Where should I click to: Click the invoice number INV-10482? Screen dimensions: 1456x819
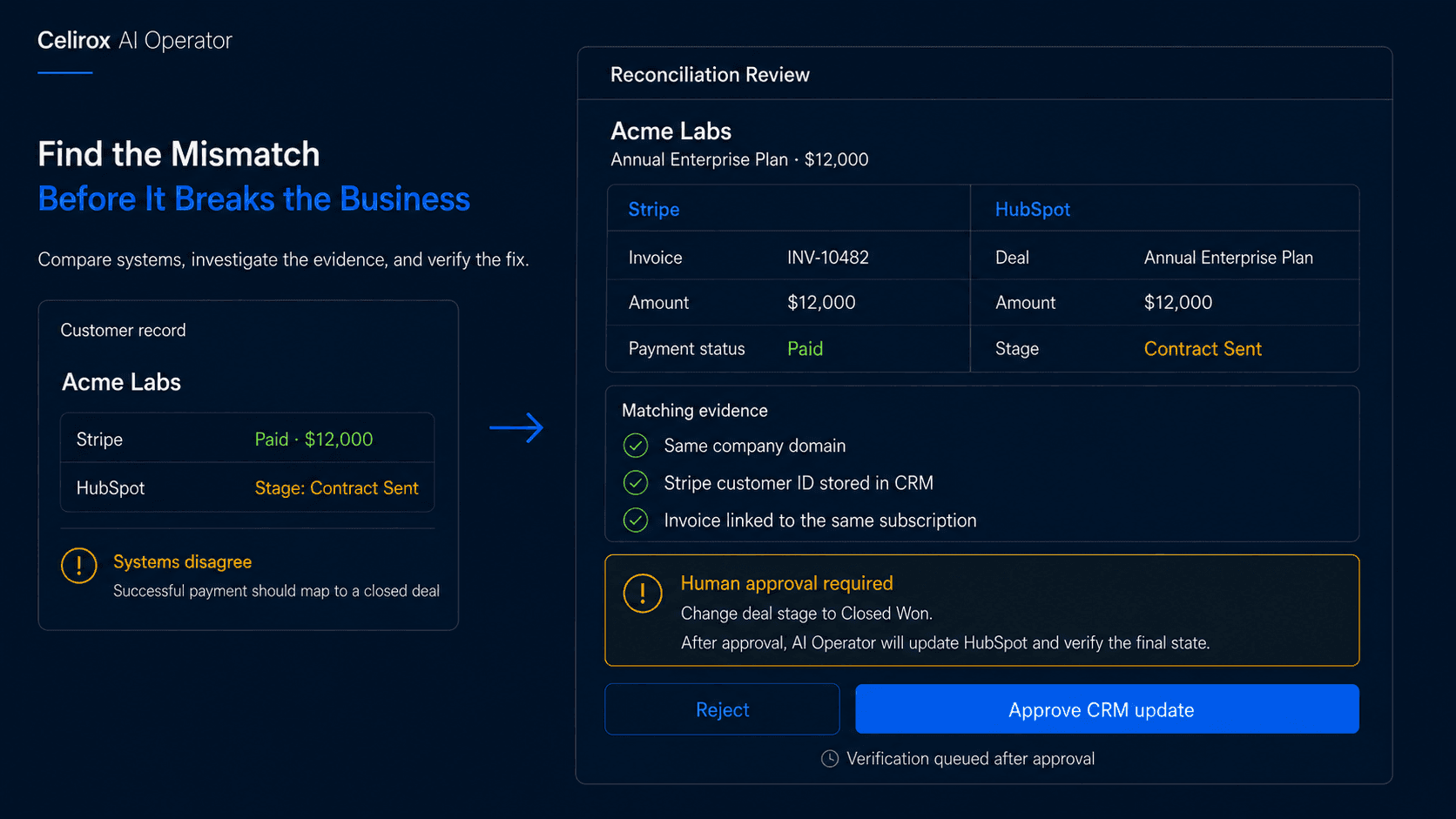tap(828, 258)
